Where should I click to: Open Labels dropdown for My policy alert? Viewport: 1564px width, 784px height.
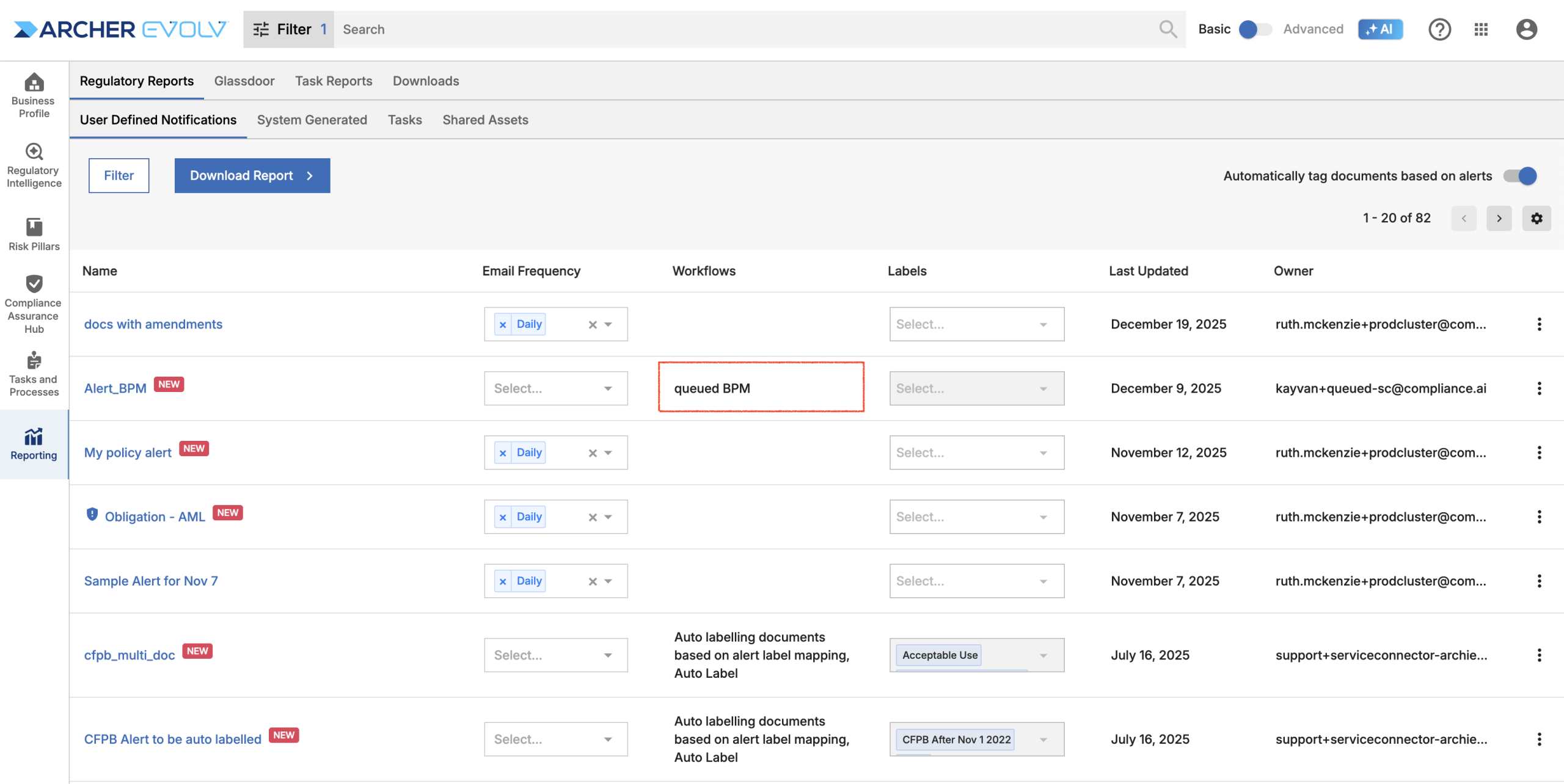1043,453
